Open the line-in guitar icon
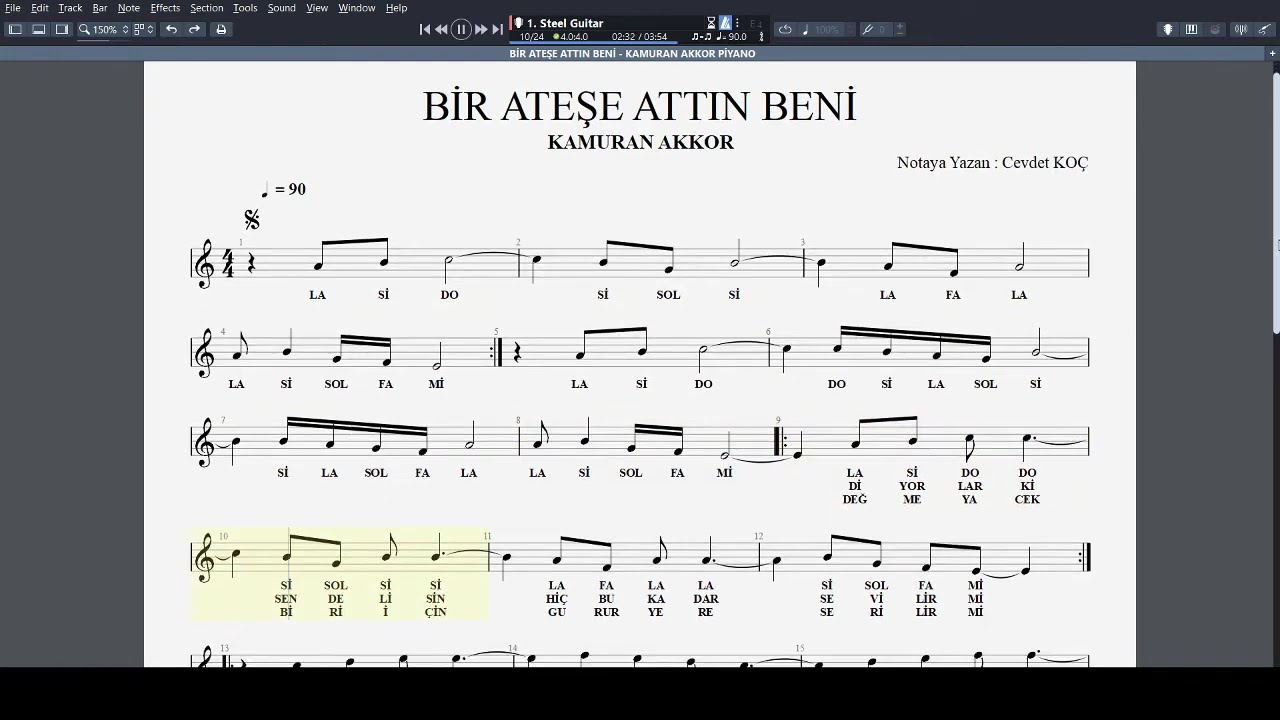 pyautogui.click(x=1265, y=29)
